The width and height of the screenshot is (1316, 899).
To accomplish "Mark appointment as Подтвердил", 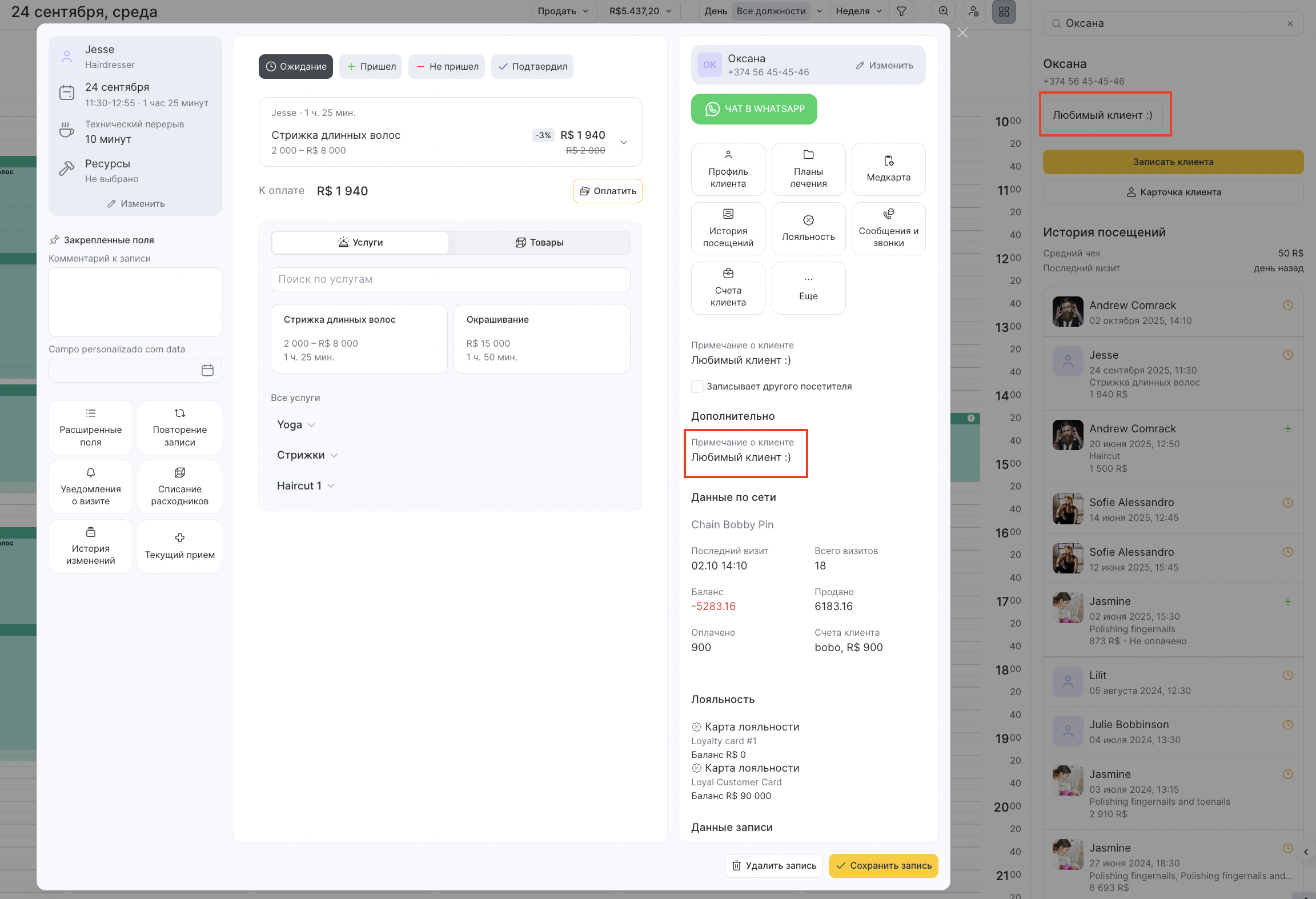I will click(x=532, y=67).
